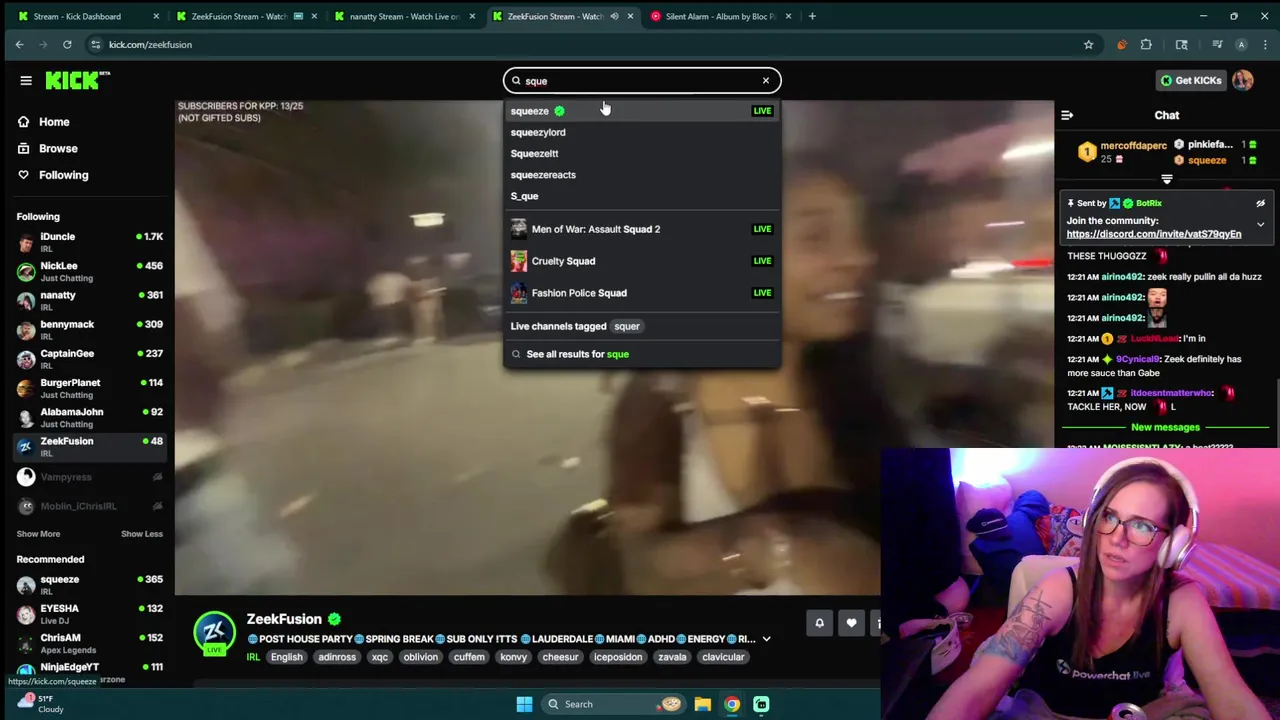Open iDuncle followed channel
Screen dimensions: 1280x720
(x=88, y=242)
